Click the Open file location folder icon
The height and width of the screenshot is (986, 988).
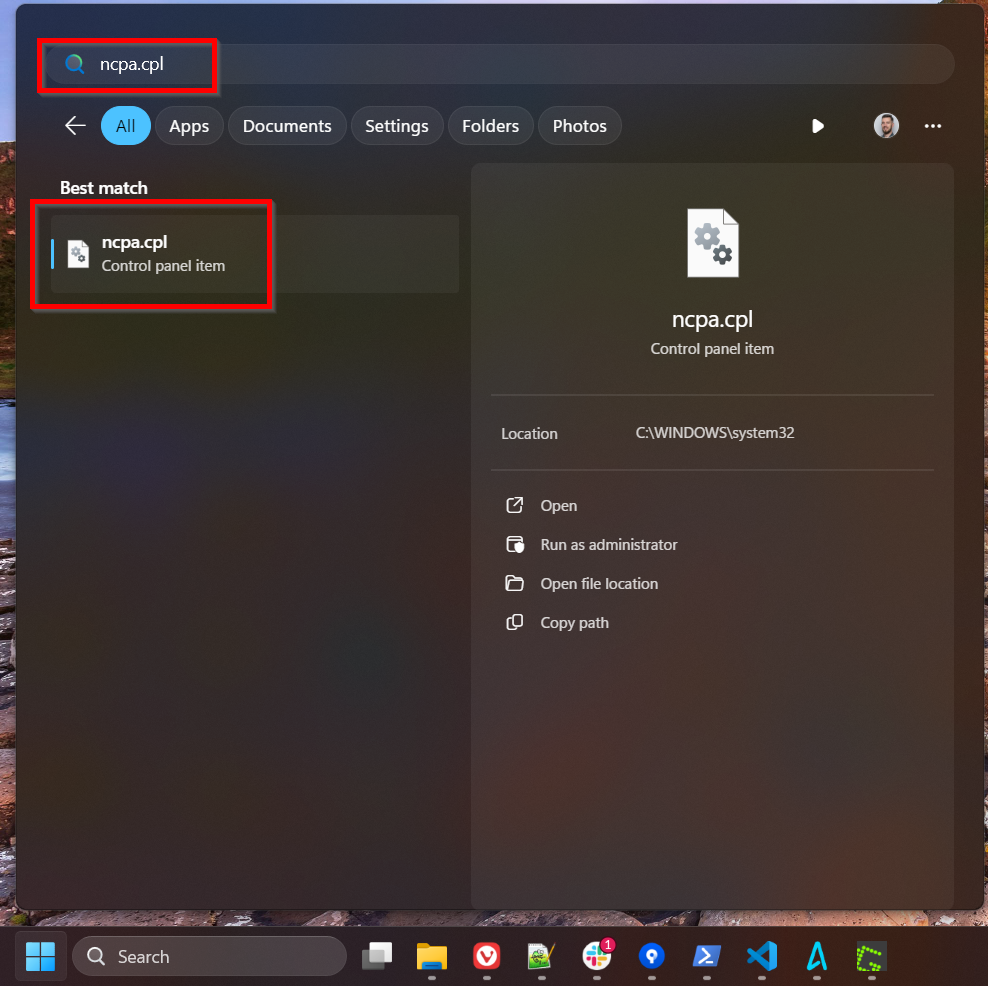click(x=514, y=583)
